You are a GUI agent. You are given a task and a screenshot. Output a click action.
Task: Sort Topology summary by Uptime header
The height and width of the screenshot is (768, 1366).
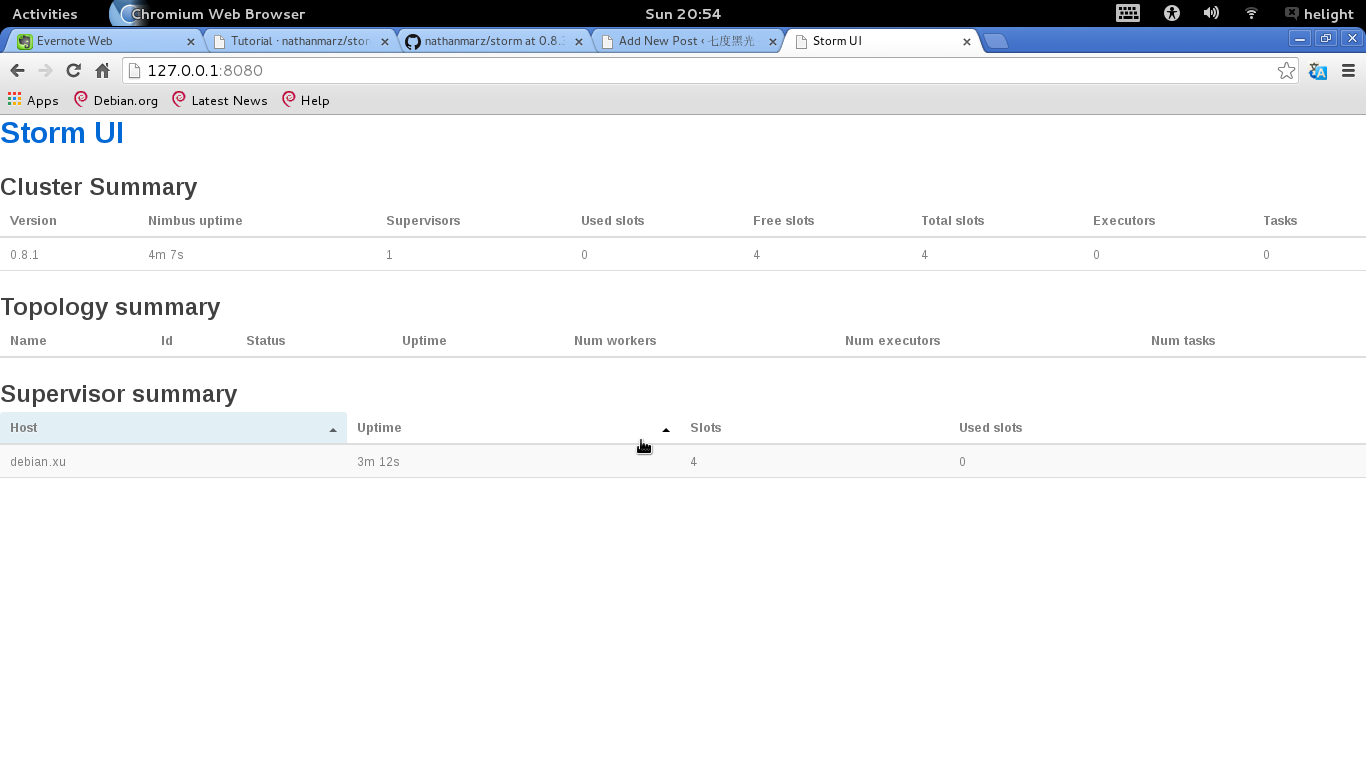pyautogui.click(x=424, y=341)
